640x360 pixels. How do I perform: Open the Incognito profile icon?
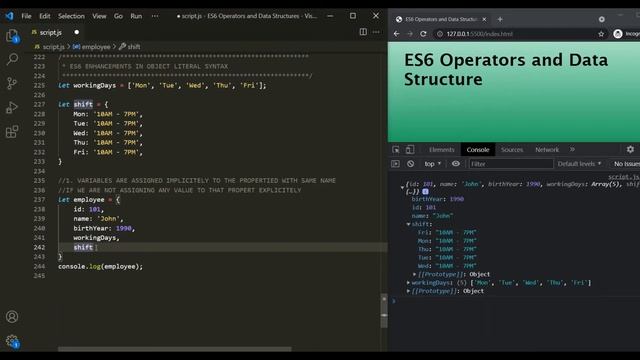618,34
